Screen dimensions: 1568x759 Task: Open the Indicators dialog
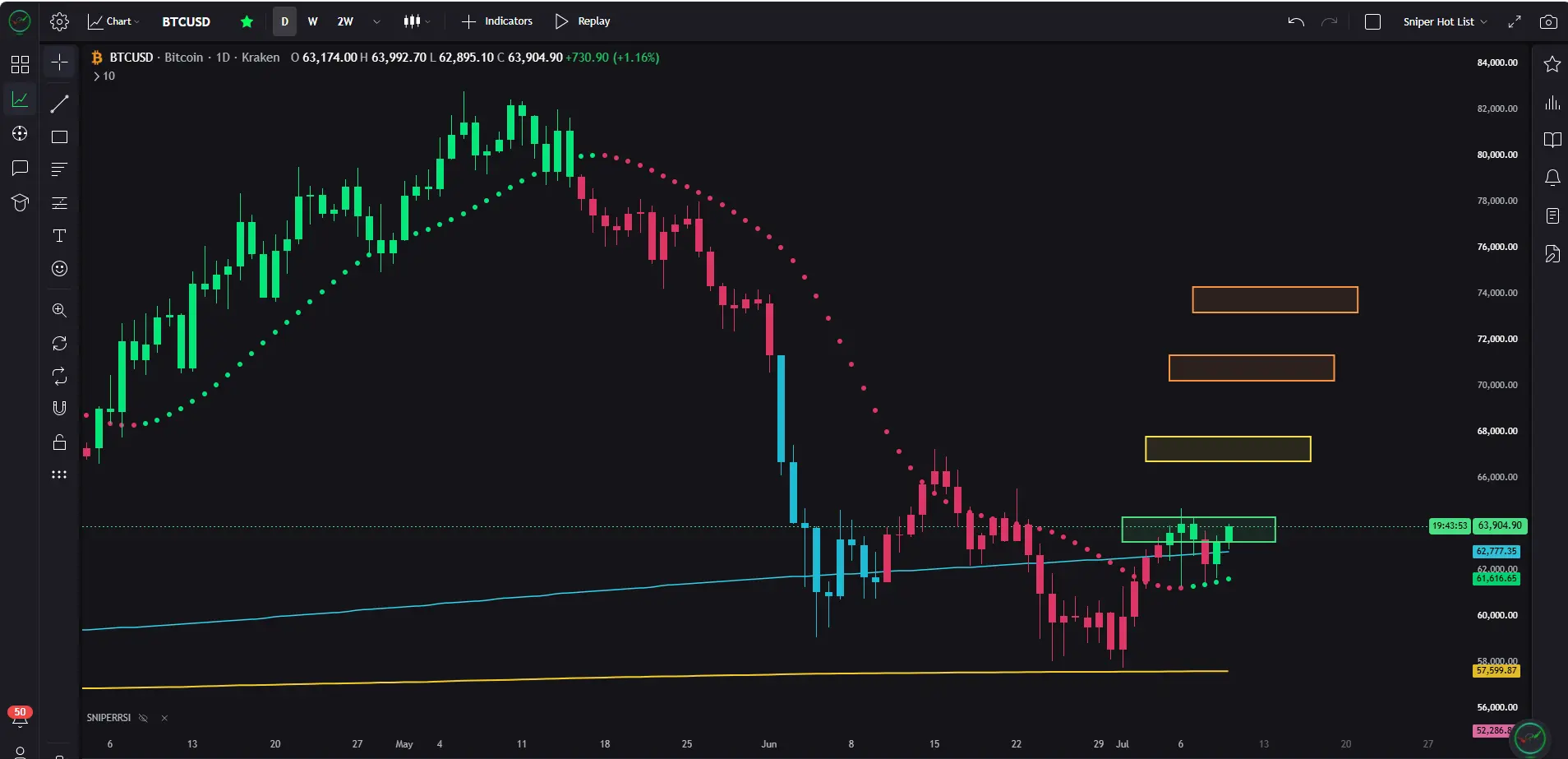click(x=497, y=21)
